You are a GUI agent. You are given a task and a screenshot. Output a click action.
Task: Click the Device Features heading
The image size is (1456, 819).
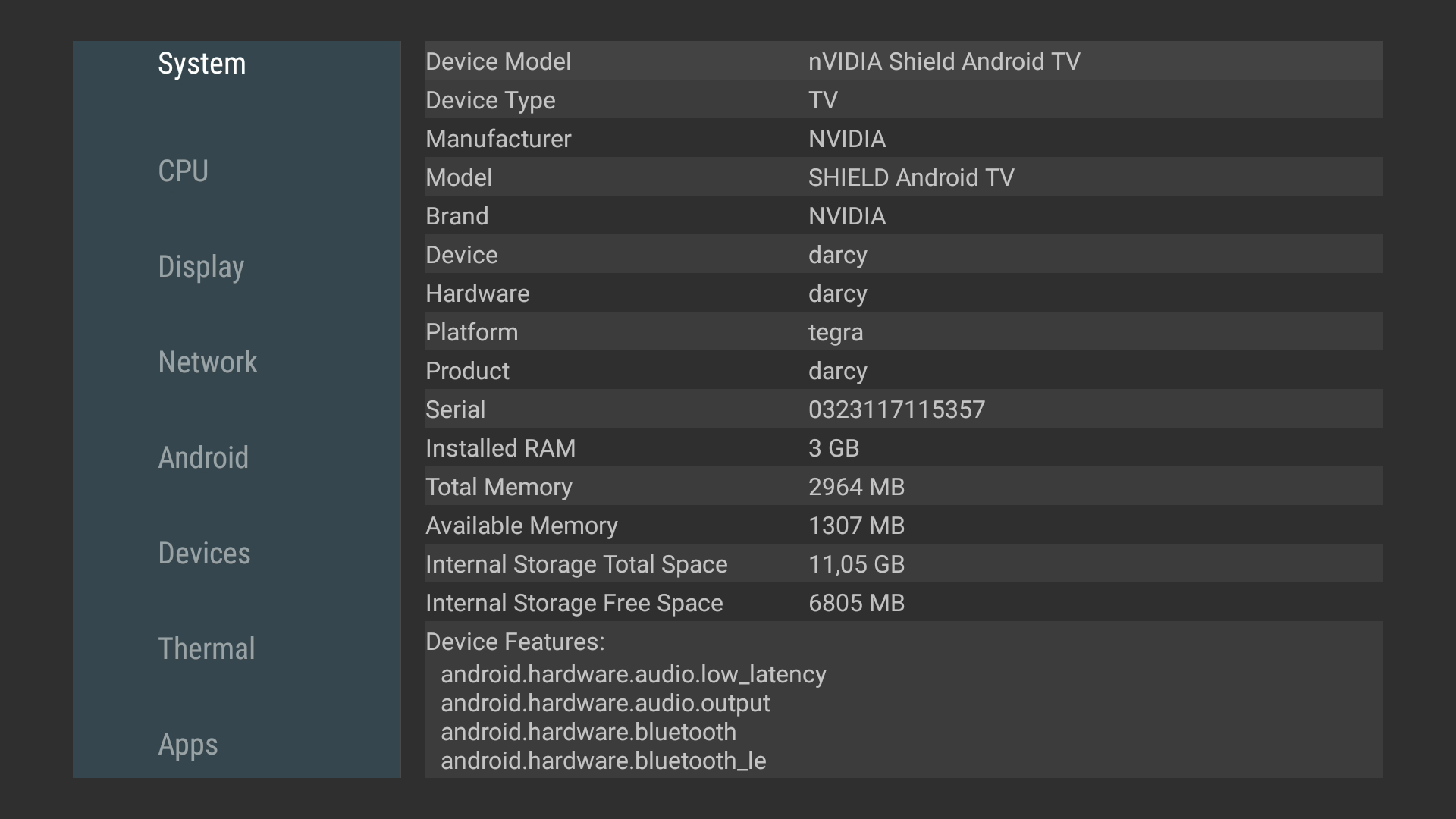coord(515,642)
